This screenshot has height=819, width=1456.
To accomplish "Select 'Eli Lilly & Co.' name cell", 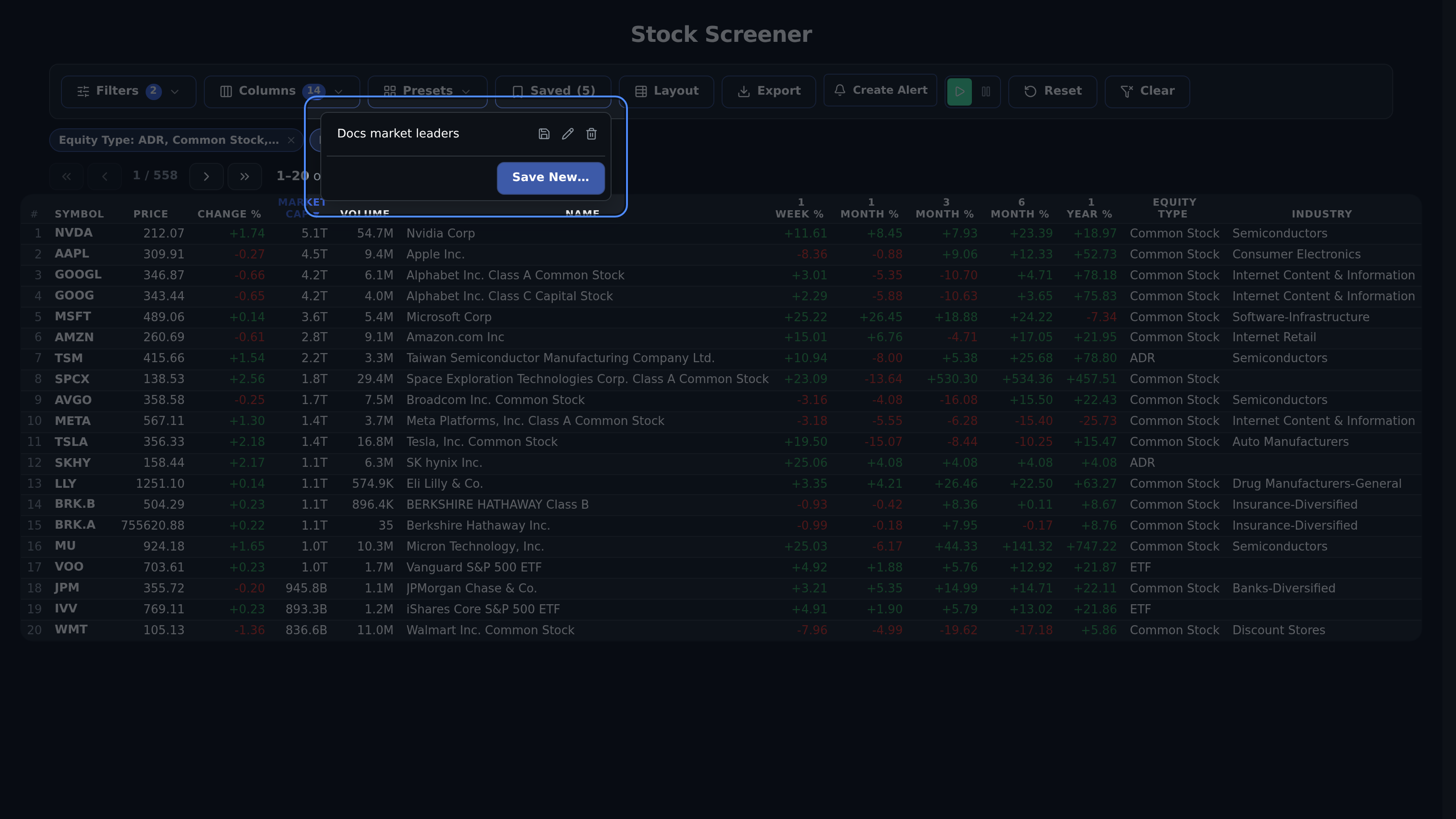I will click(x=444, y=484).
